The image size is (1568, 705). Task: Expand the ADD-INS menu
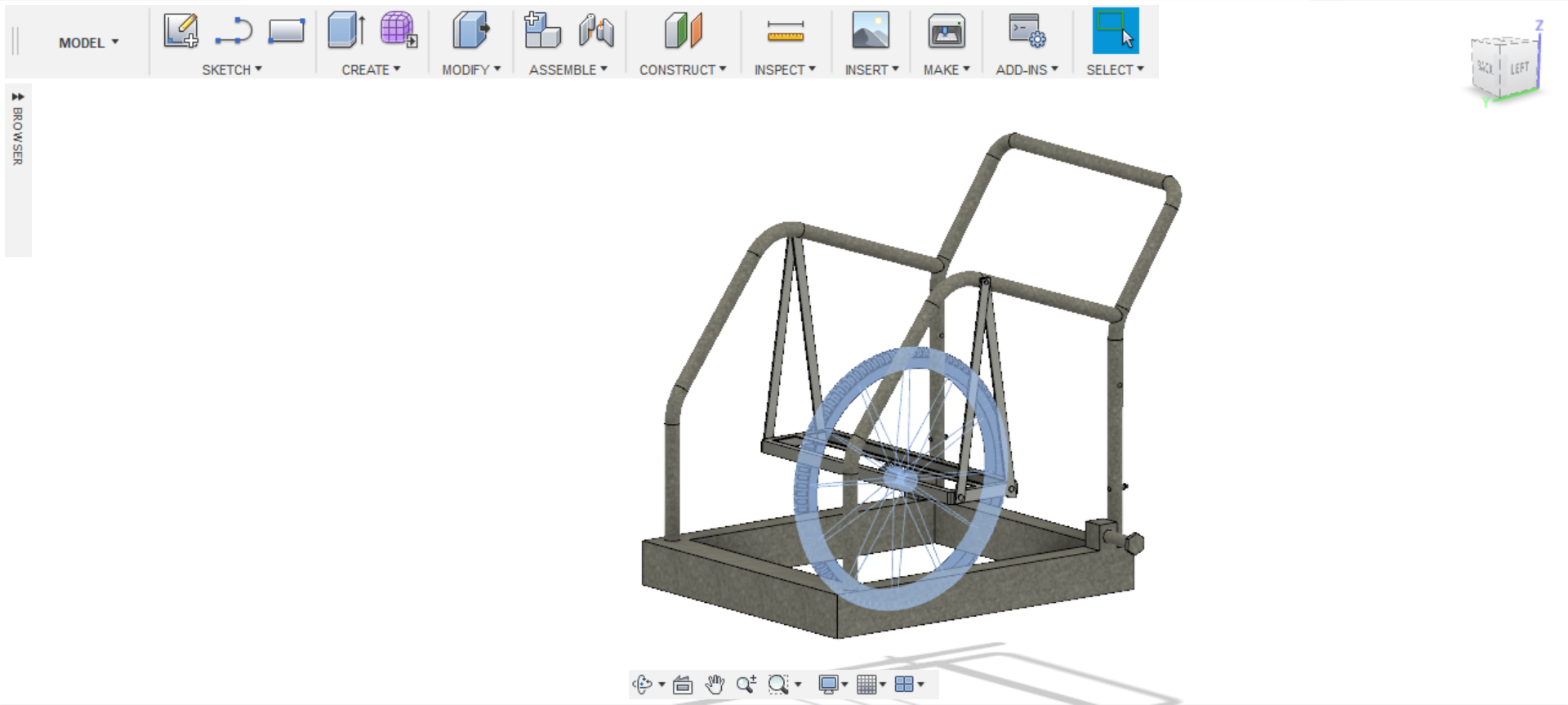(x=1027, y=70)
